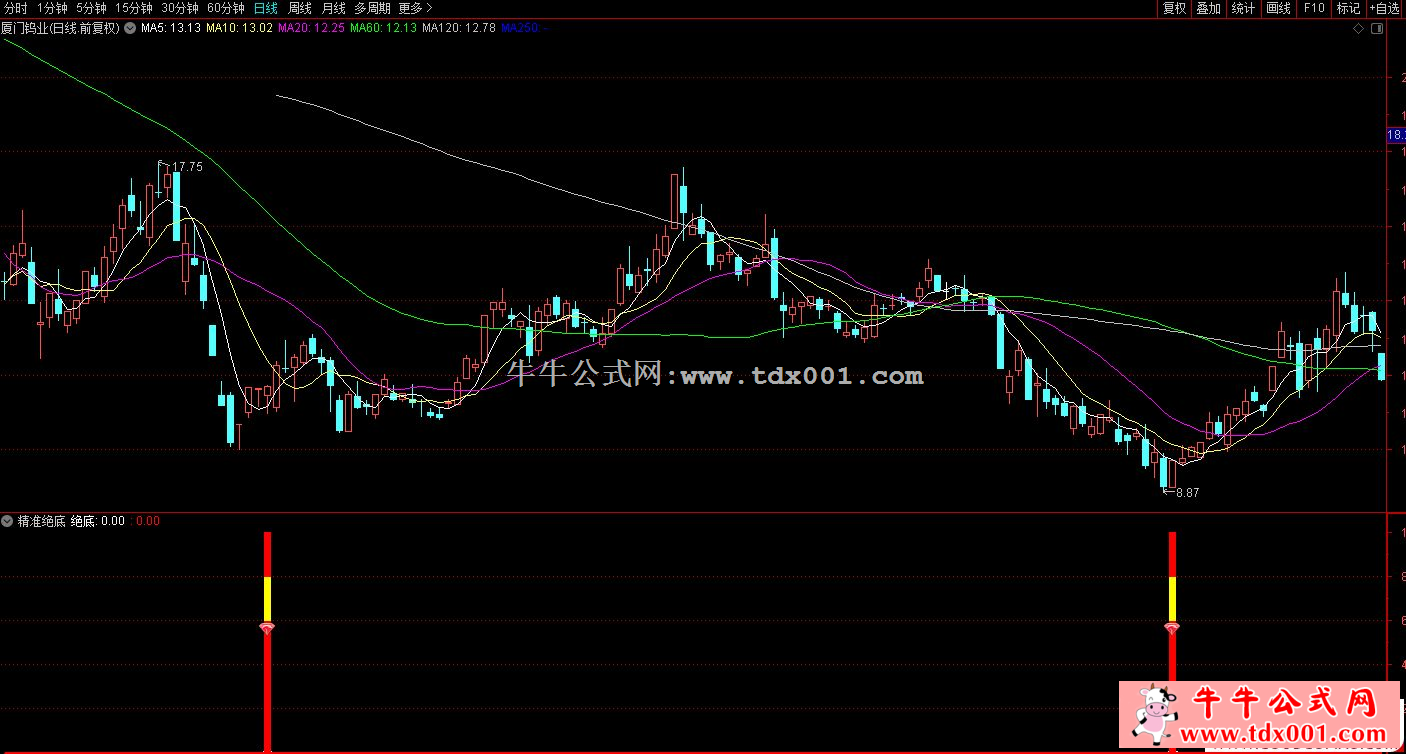Image resolution: width=1406 pixels, height=754 pixels.
Task: Open main chart indicator dropdown arrow
Action: pos(129,28)
